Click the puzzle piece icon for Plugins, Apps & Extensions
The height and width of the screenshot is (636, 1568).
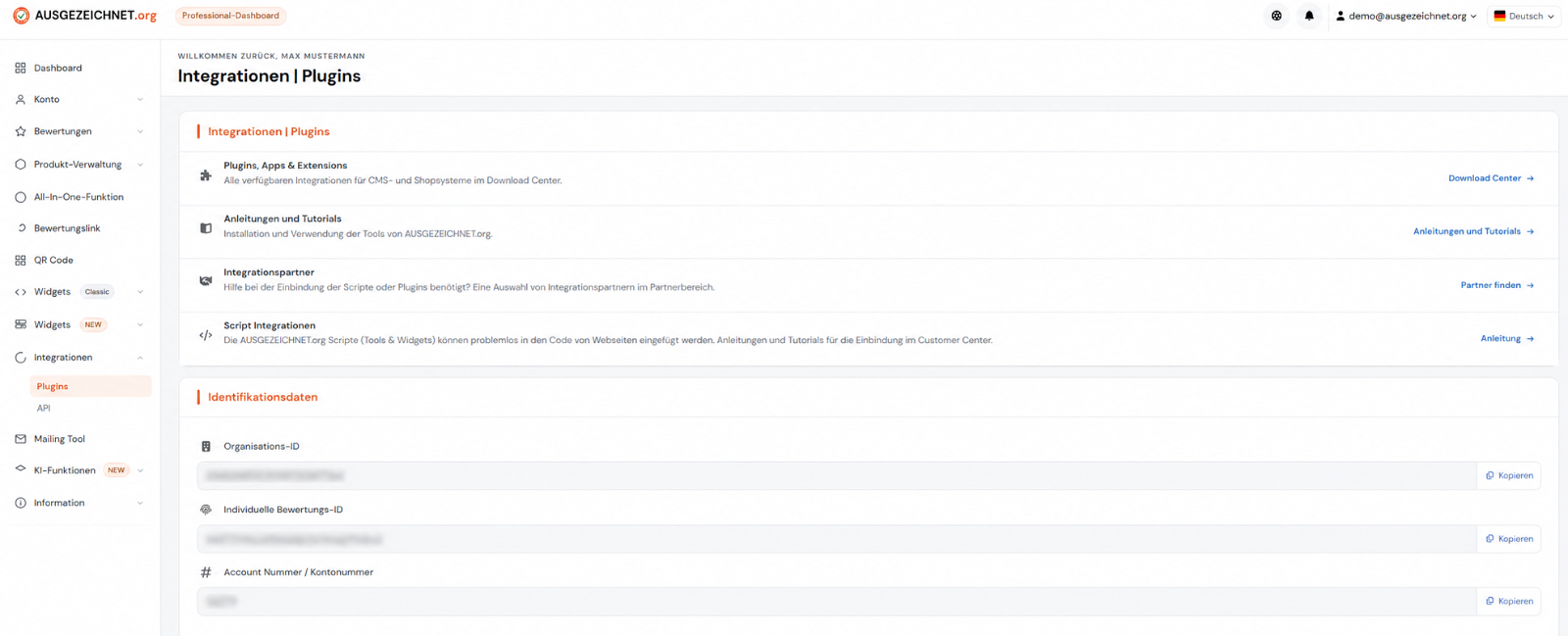coord(206,175)
